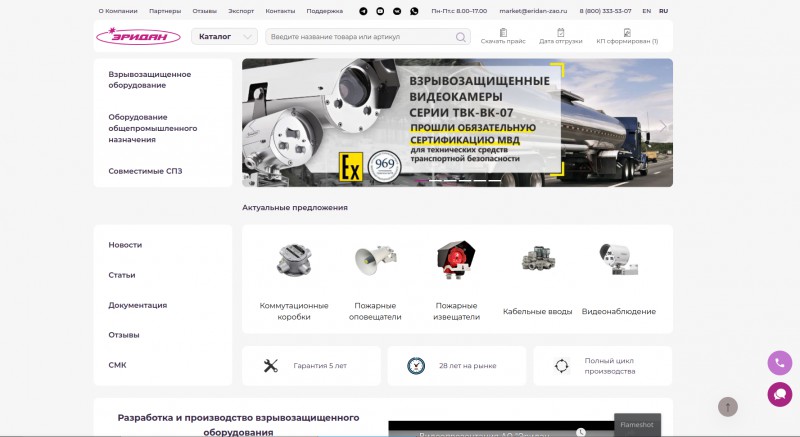This screenshot has width=800, height=437.
Task: Open the chat bubble widget
Action: (x=780, y=394)
